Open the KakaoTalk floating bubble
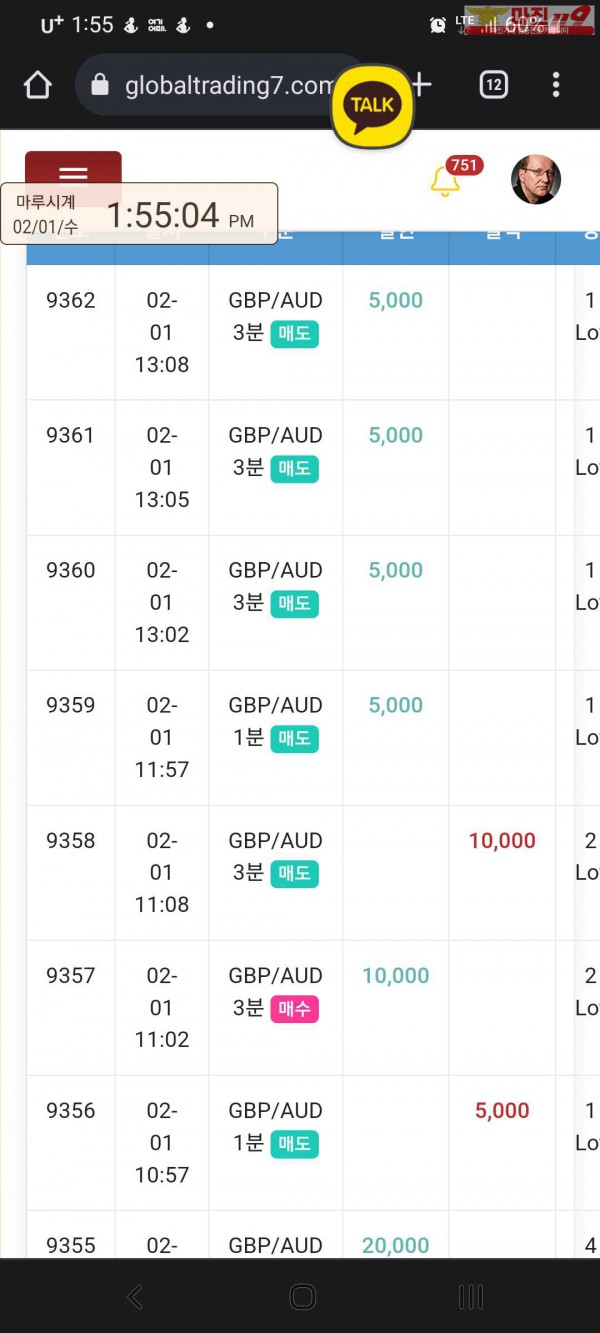 (x=372, y=105)
